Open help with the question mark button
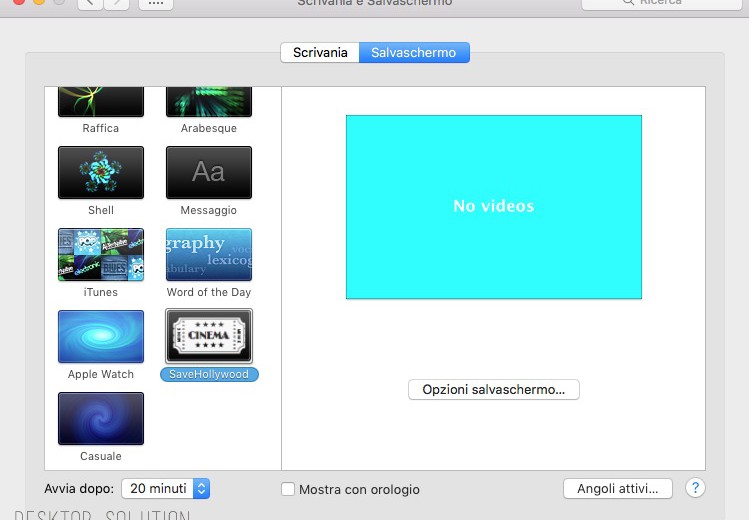749x520 pixels. tap(695, 488)
